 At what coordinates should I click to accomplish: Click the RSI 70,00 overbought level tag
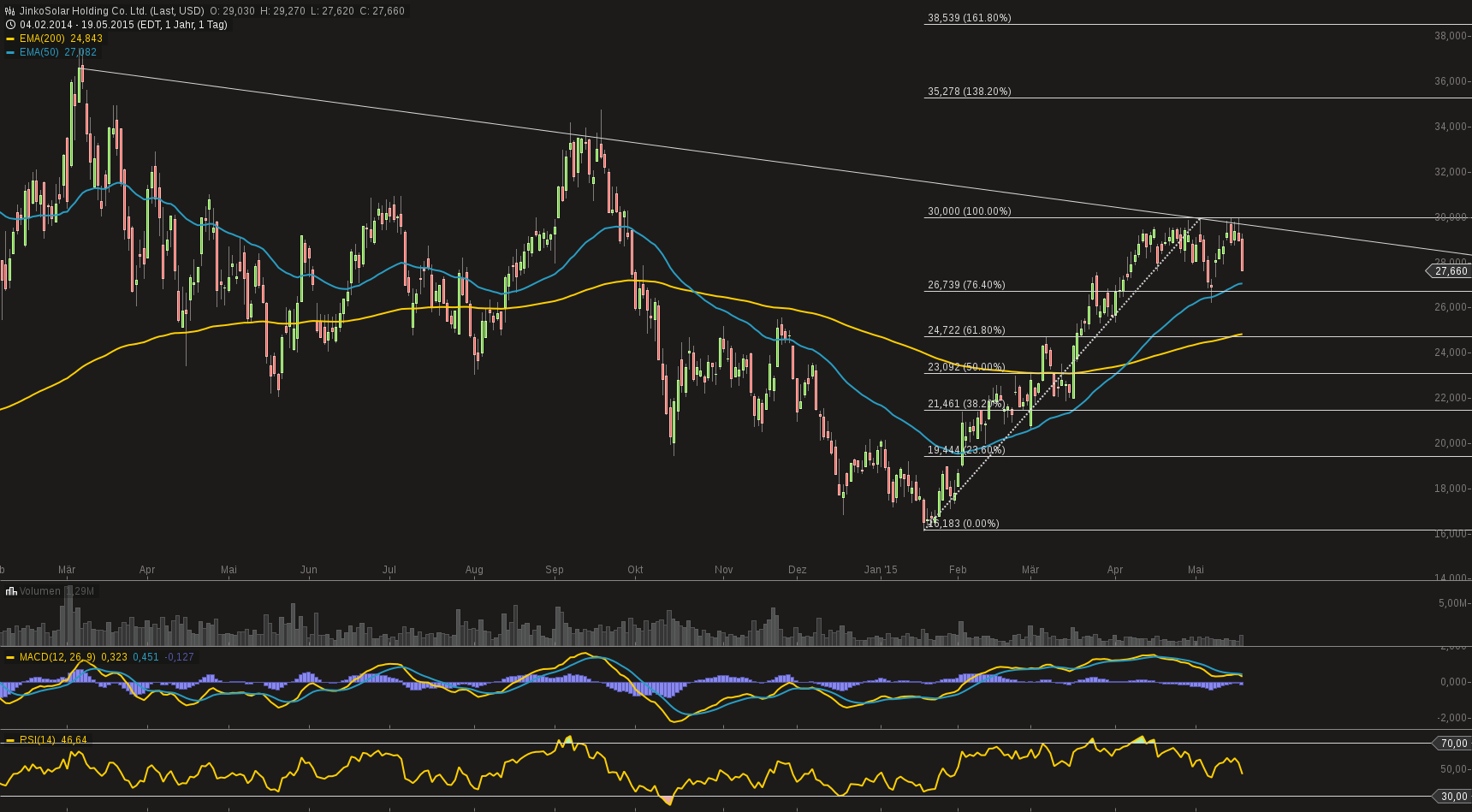pyautogui.click(x=1453, y=744)
